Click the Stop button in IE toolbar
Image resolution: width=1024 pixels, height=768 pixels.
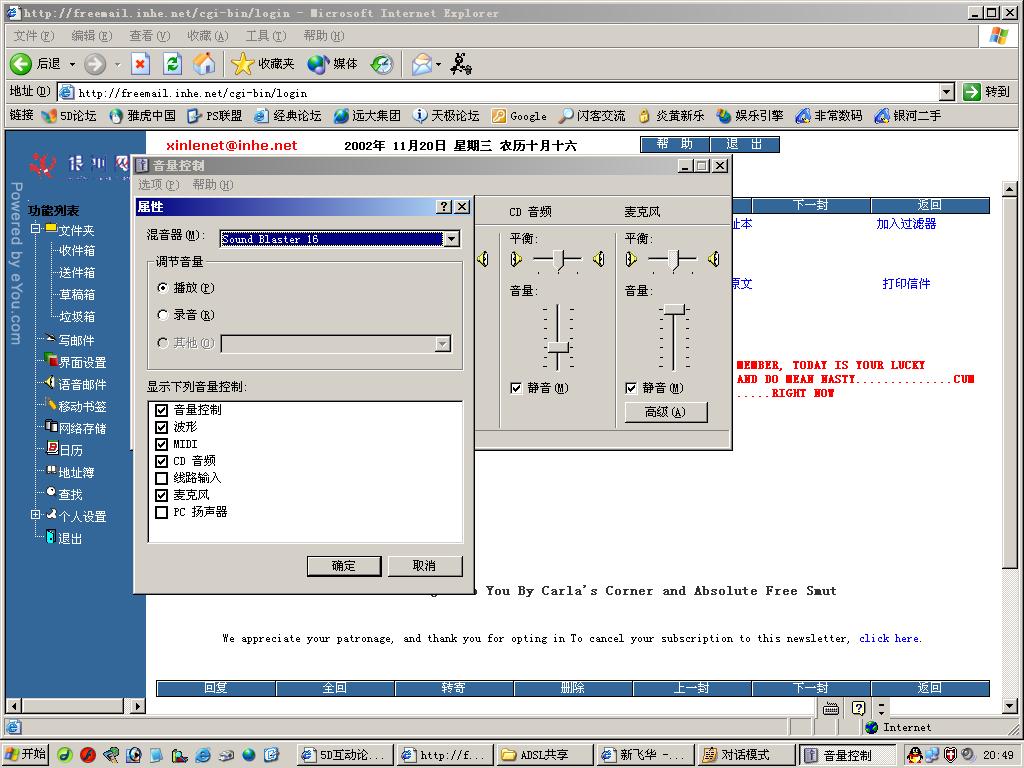pos(141,64)
